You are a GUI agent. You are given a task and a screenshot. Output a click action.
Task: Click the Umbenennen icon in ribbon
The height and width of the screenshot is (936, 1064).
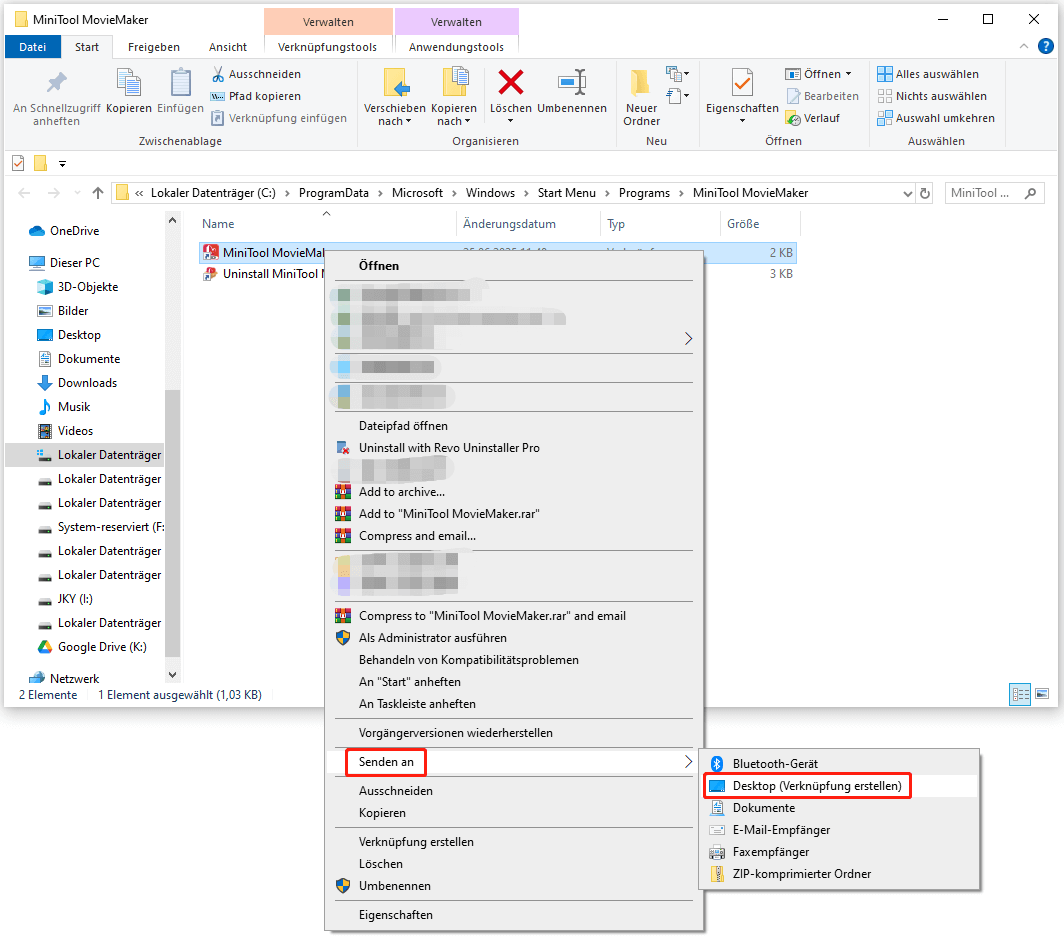[571, 82]
